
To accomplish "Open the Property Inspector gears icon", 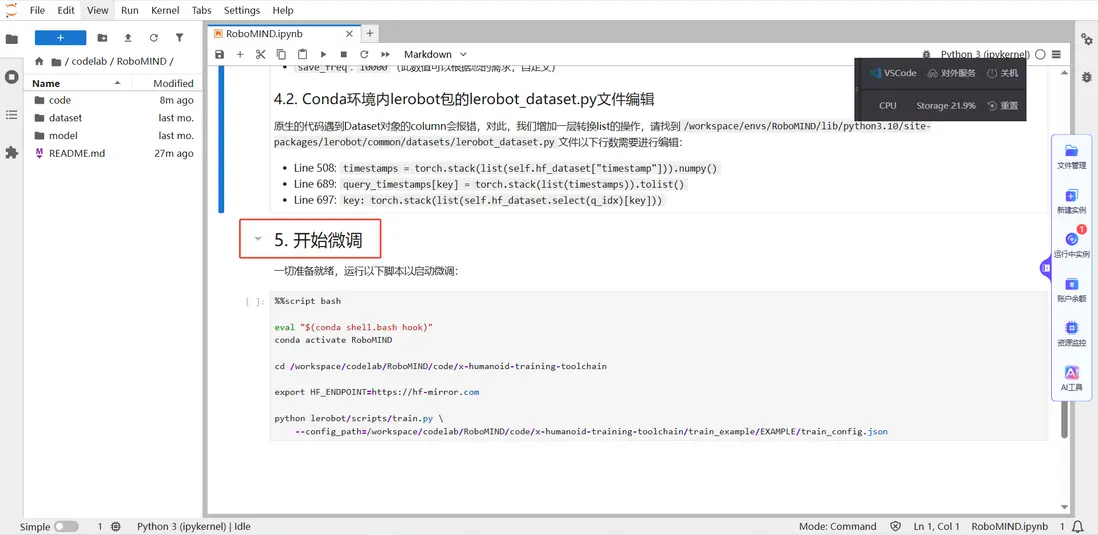I will pyautogui.click(x=1086, y=39).
